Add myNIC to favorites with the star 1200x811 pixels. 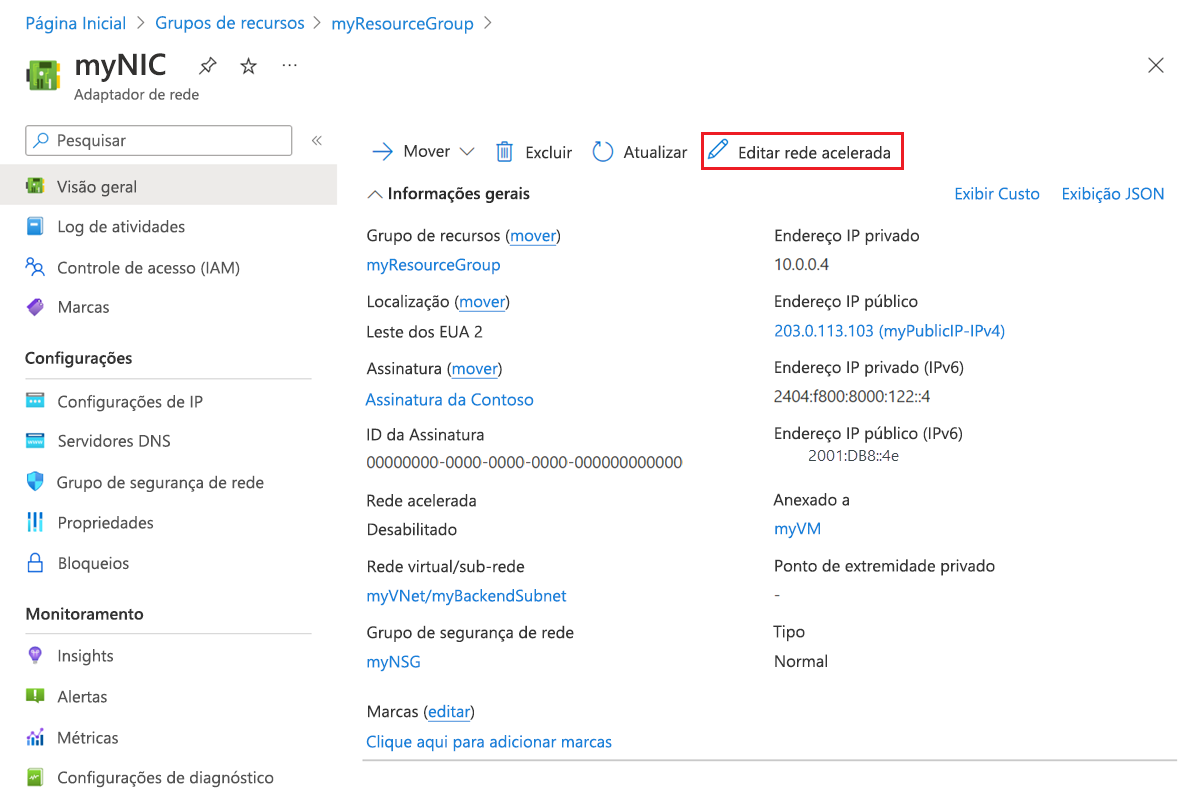[246, 65]
